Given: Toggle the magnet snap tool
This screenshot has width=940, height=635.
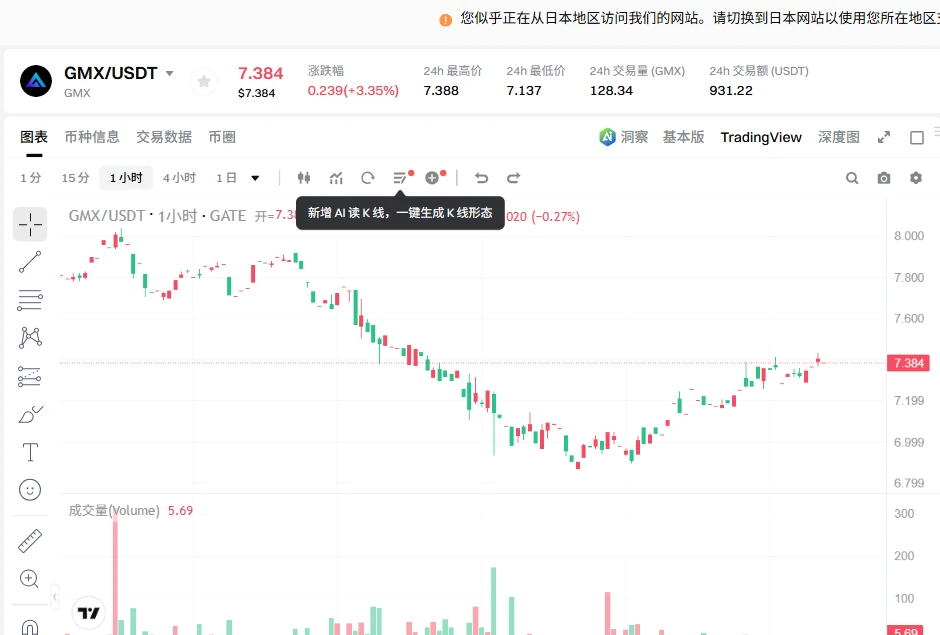Looking at the screenshot, I should (x=30, y=627).
